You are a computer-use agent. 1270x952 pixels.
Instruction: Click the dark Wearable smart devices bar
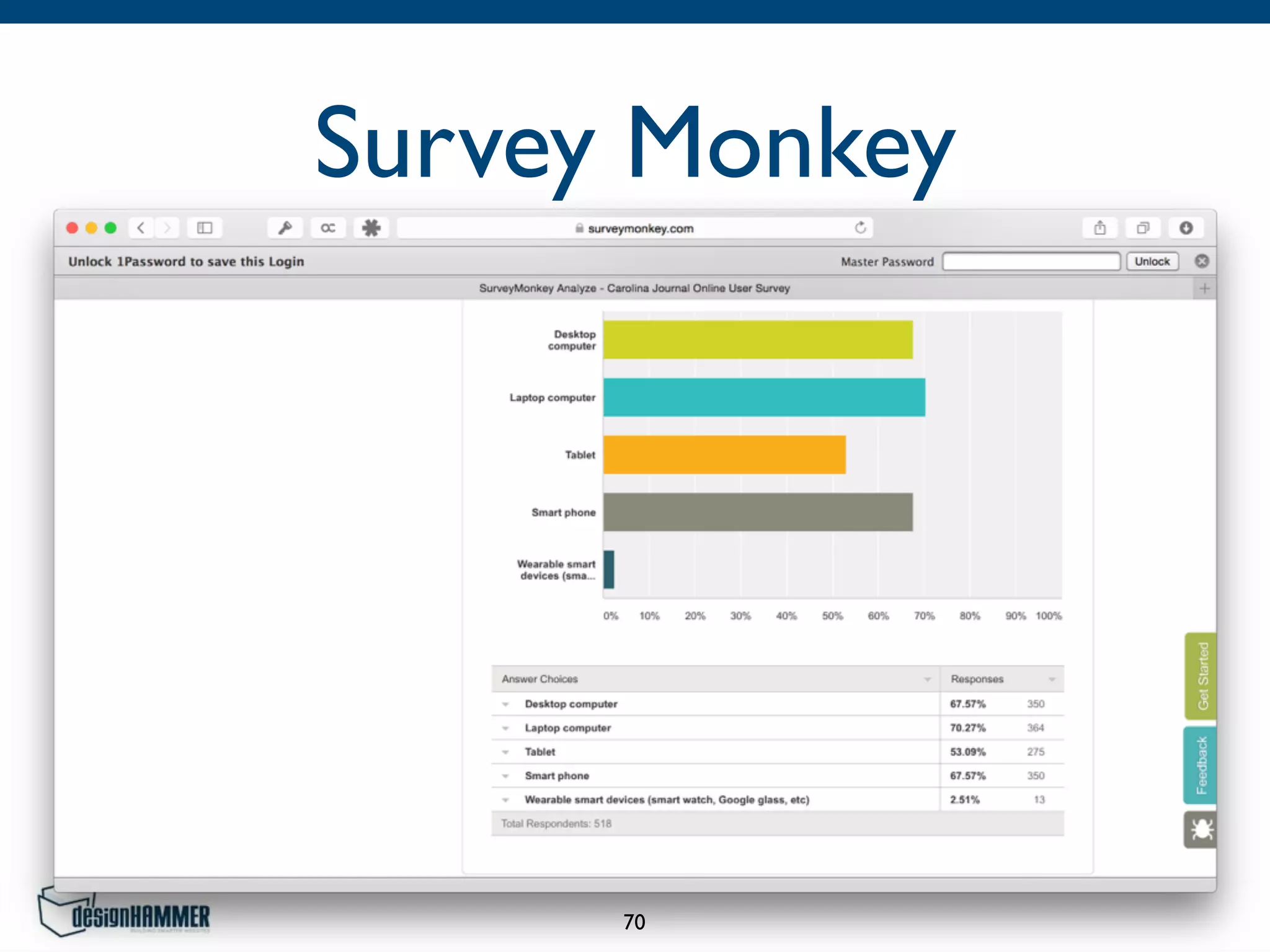tap(609, 570)
